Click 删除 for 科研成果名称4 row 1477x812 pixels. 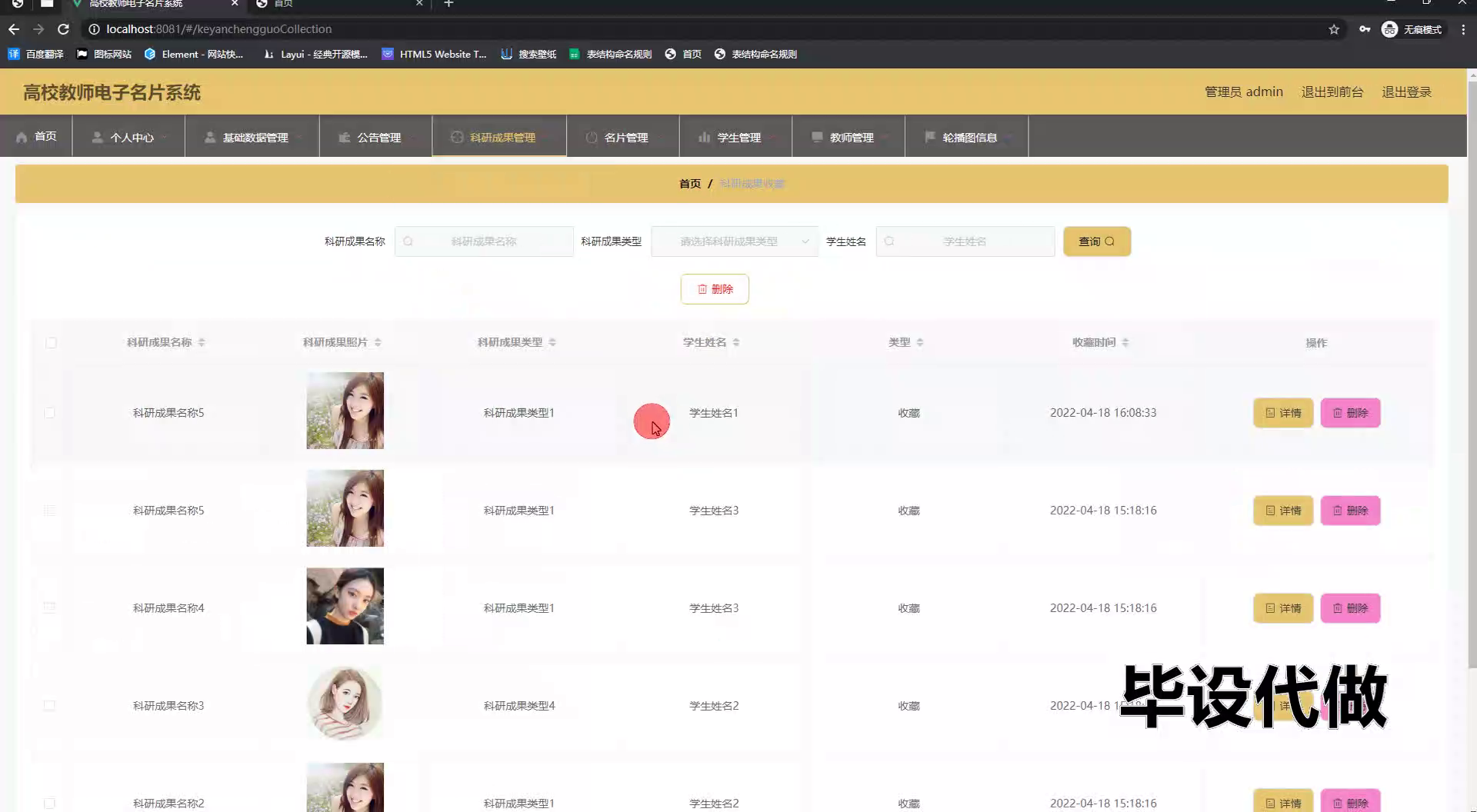click(1350, 608)
